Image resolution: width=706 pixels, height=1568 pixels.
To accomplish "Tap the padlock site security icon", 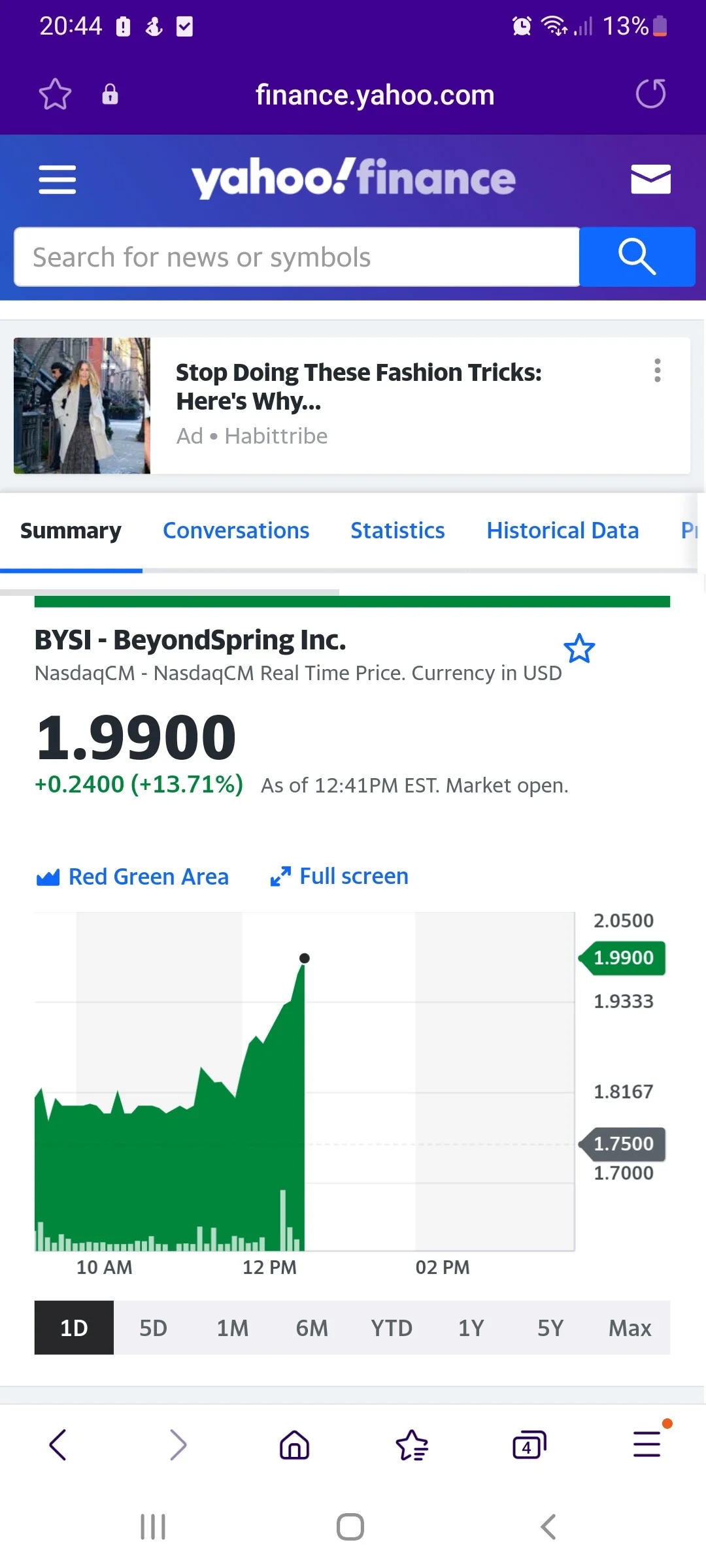I will [110, 94].
